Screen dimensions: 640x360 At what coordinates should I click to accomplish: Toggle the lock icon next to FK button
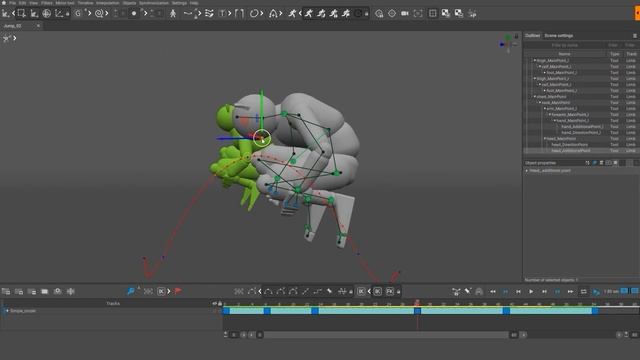(398, 291)
